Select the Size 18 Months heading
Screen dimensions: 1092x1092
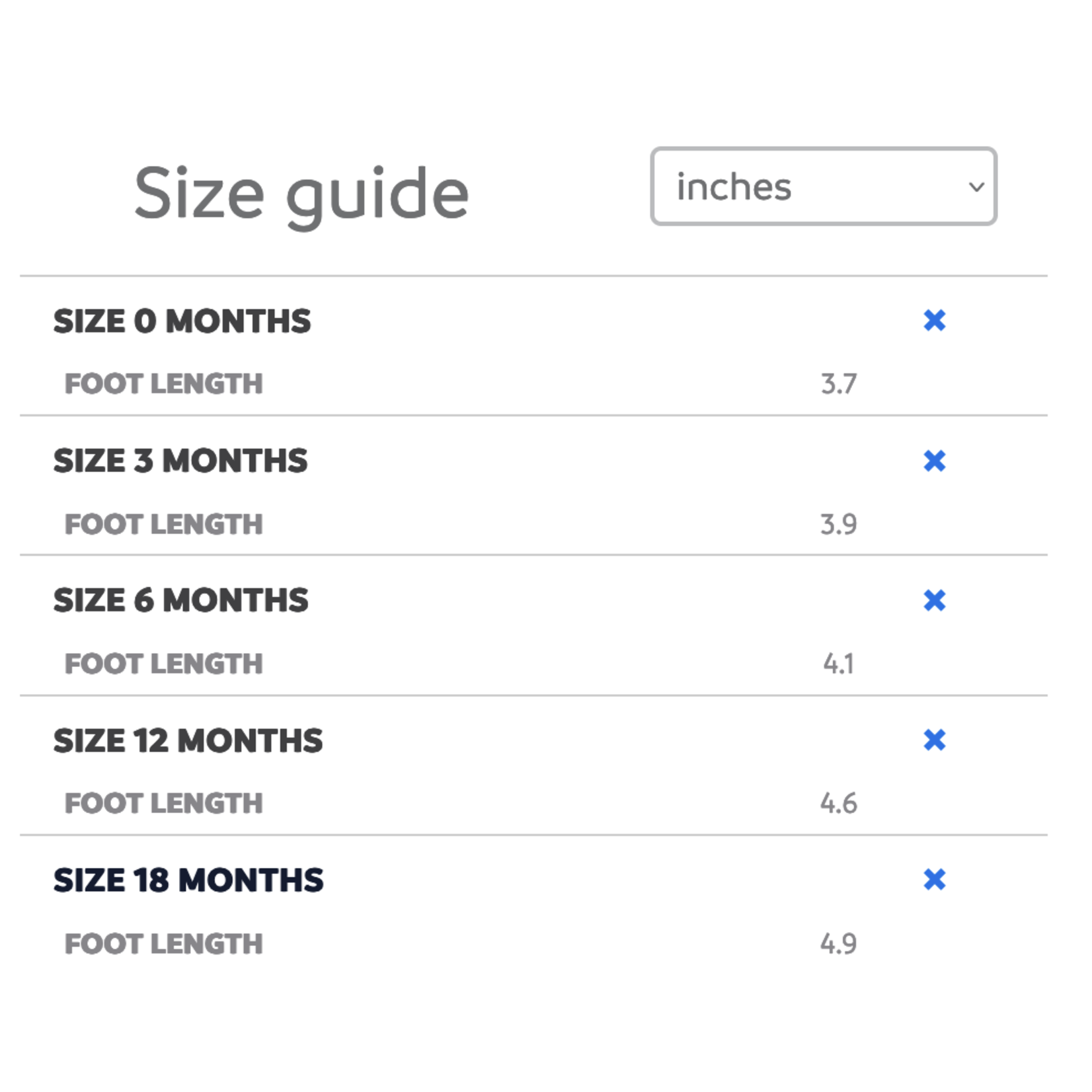[188, 880]
